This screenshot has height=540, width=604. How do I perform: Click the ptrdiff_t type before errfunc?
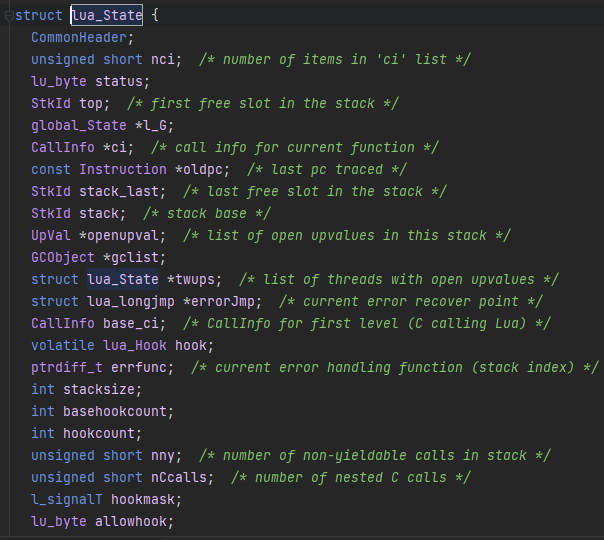coord(67,368)
